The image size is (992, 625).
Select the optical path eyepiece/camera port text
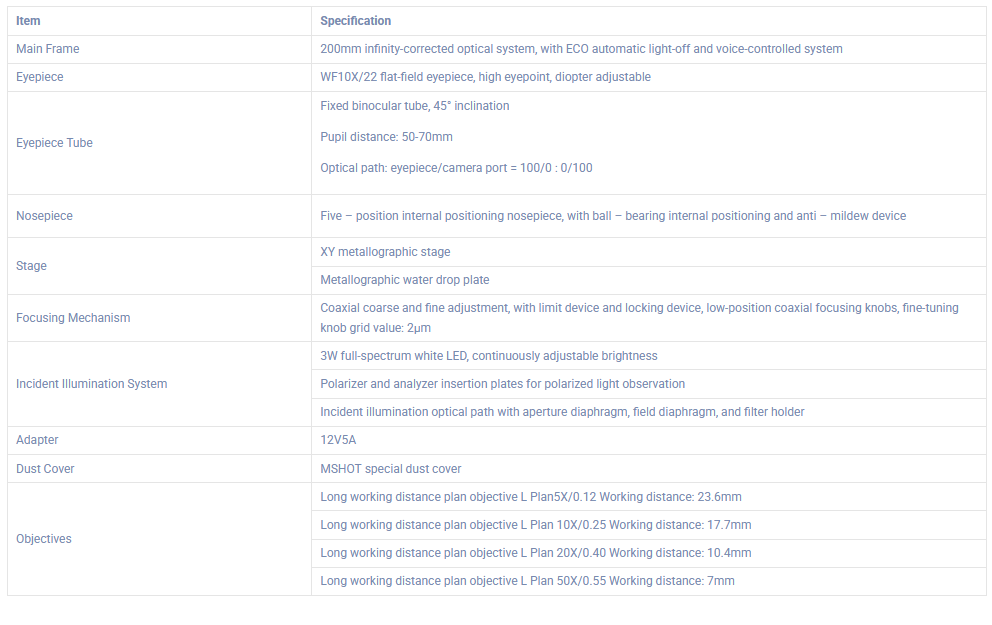tap(456, 168)
